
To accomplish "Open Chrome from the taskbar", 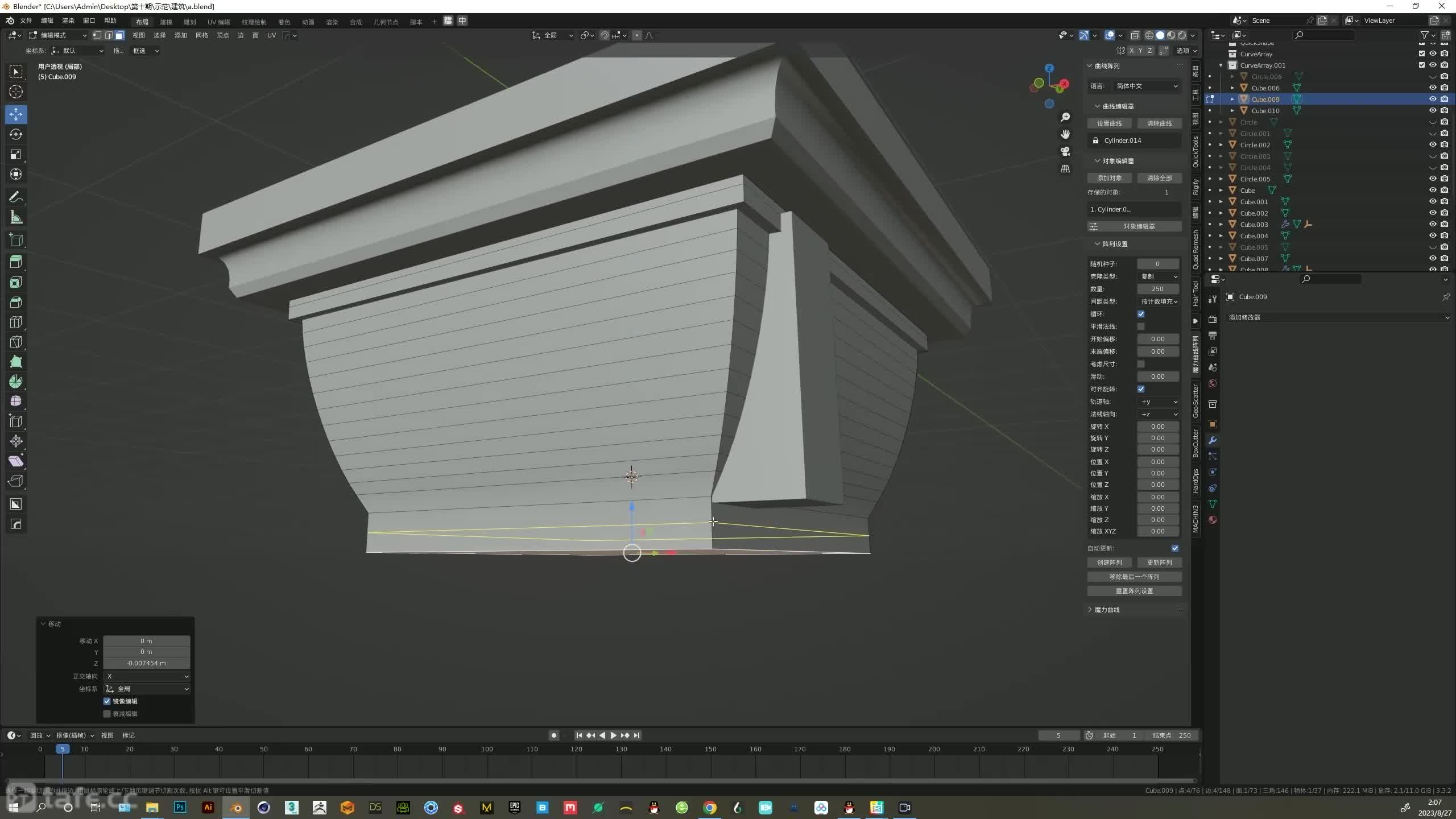I will [710, 808].
